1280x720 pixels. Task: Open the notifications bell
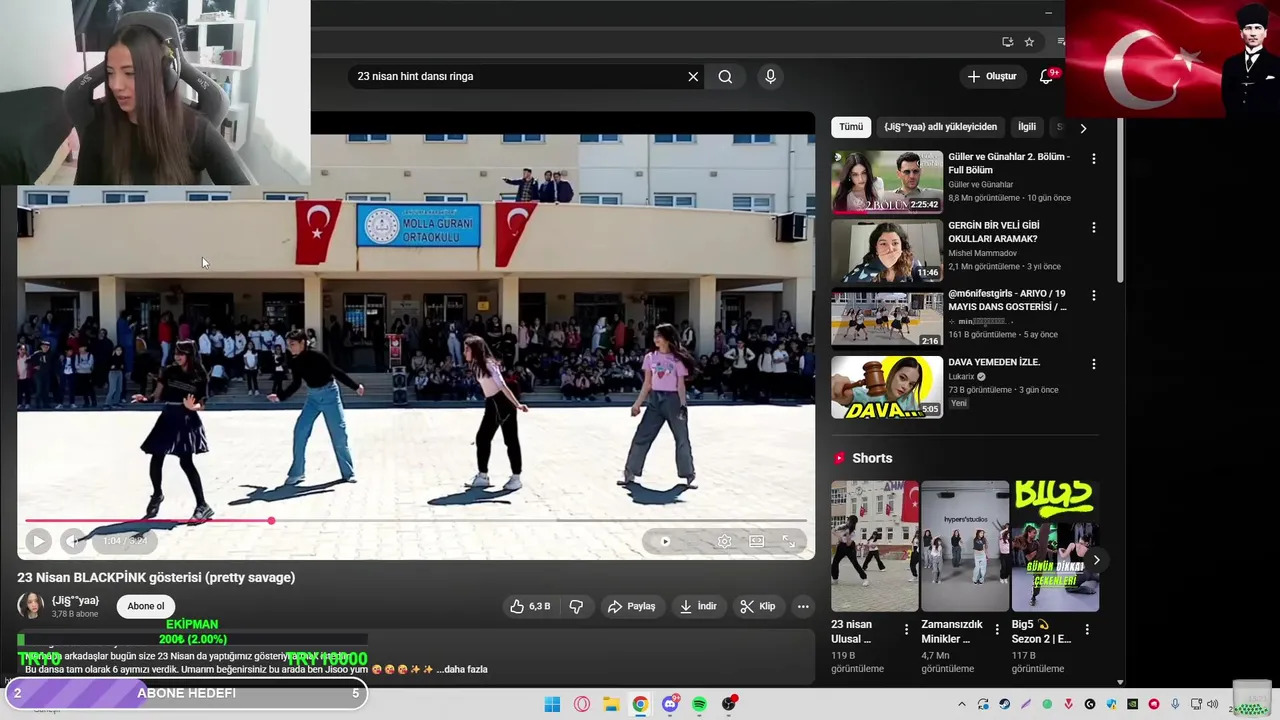pos(1046,76)
